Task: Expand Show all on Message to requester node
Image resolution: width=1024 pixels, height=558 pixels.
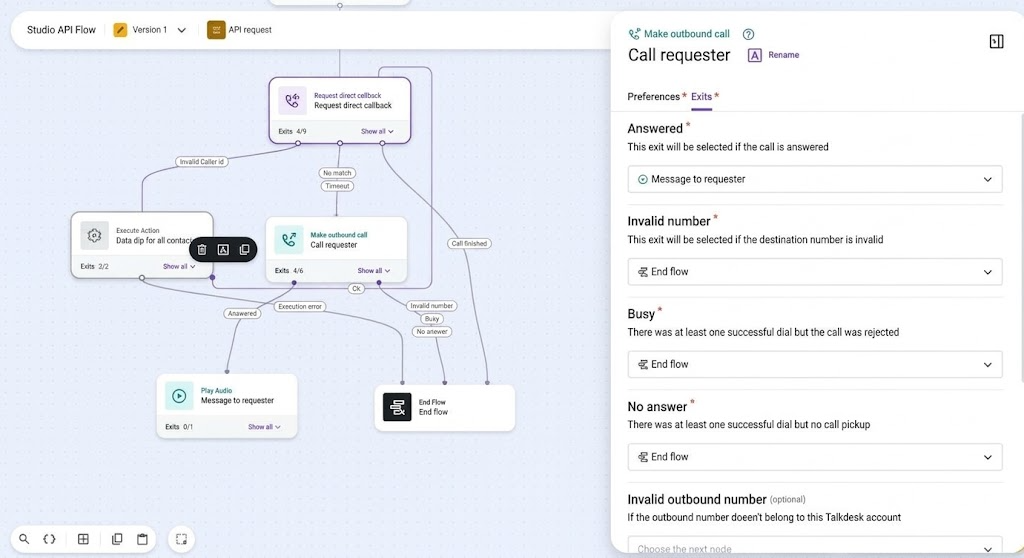Action: 264,427
